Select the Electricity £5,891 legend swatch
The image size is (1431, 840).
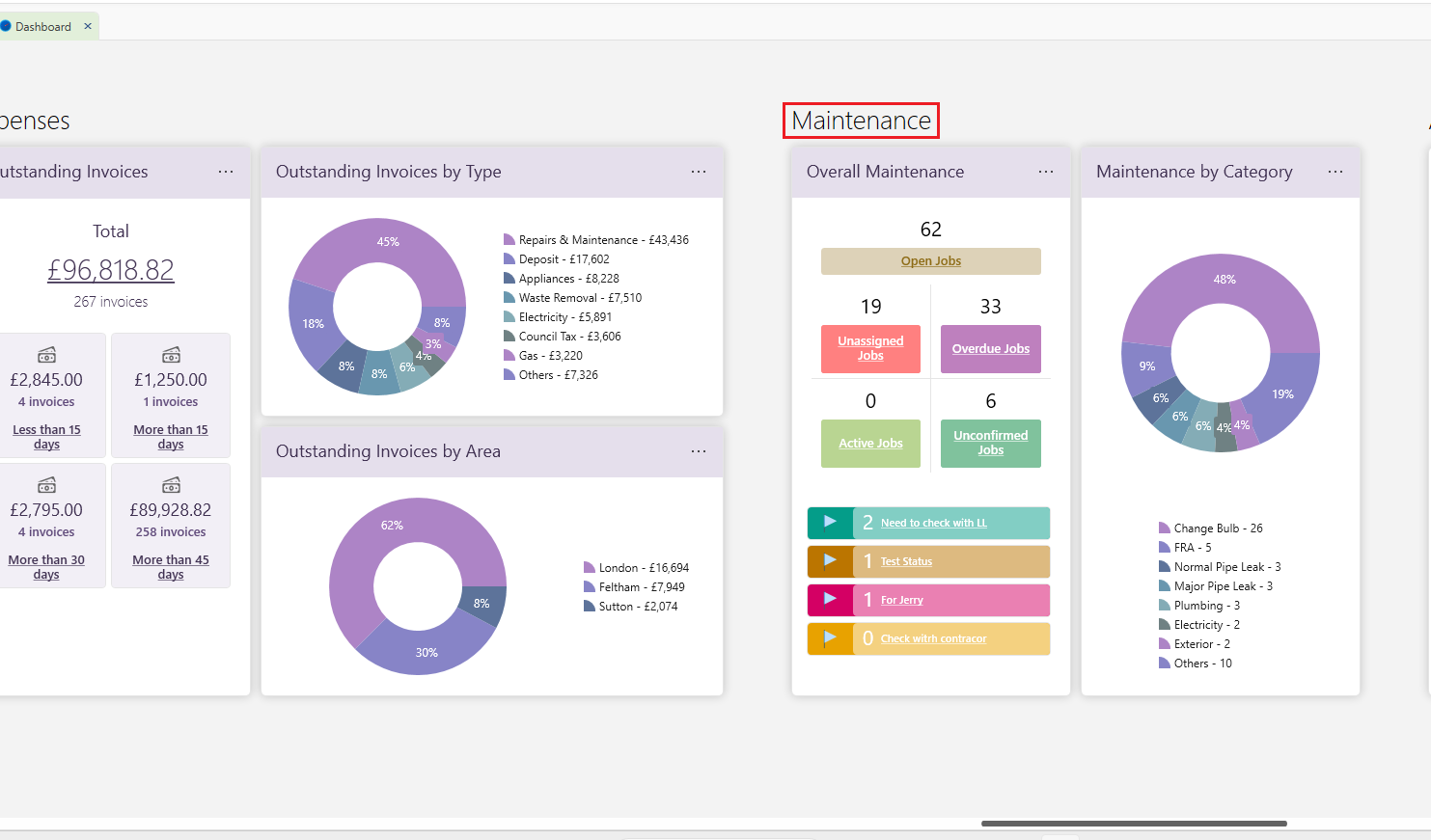(x=509, y=317)
